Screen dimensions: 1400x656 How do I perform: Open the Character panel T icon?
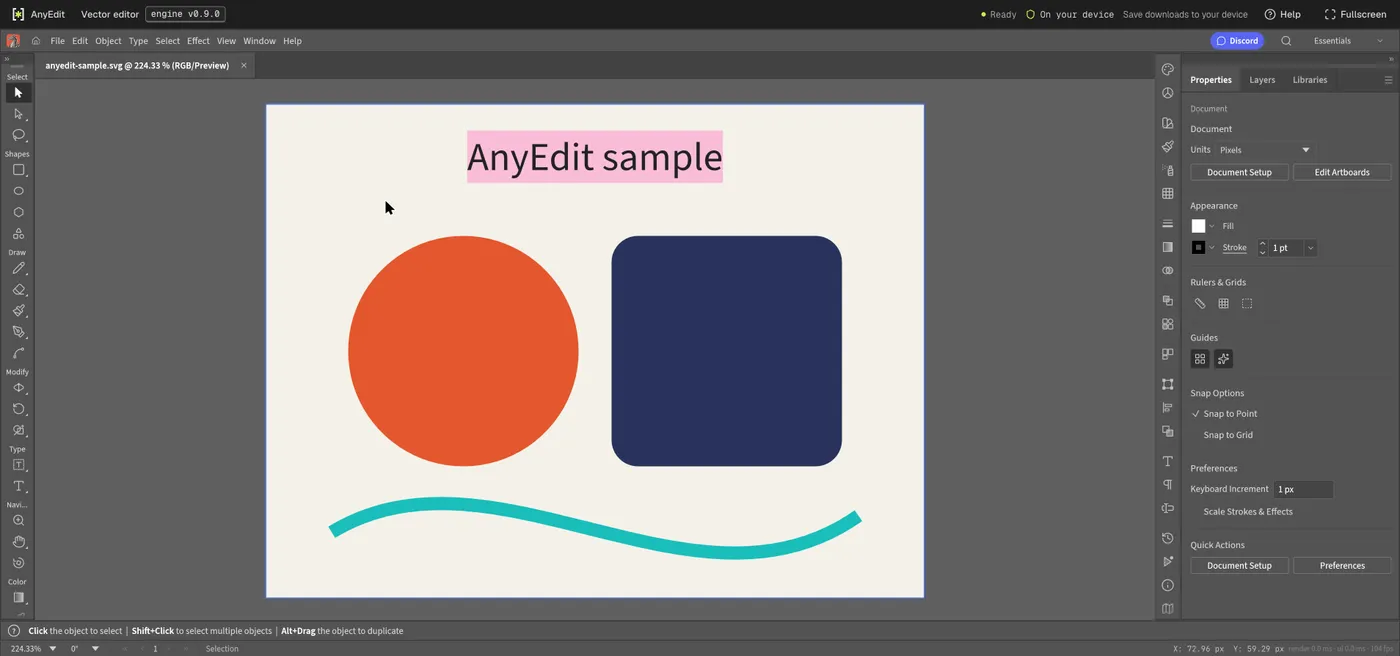1167,462
